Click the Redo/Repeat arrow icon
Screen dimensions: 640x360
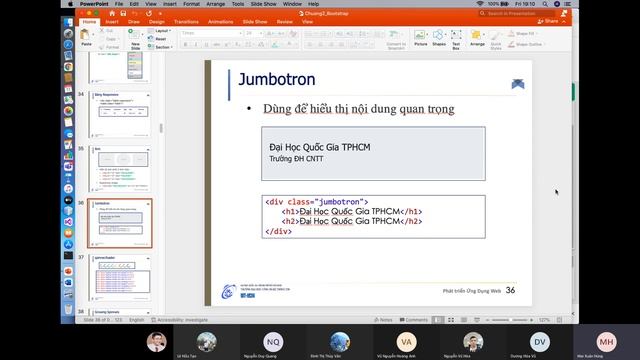coord(149,13)
